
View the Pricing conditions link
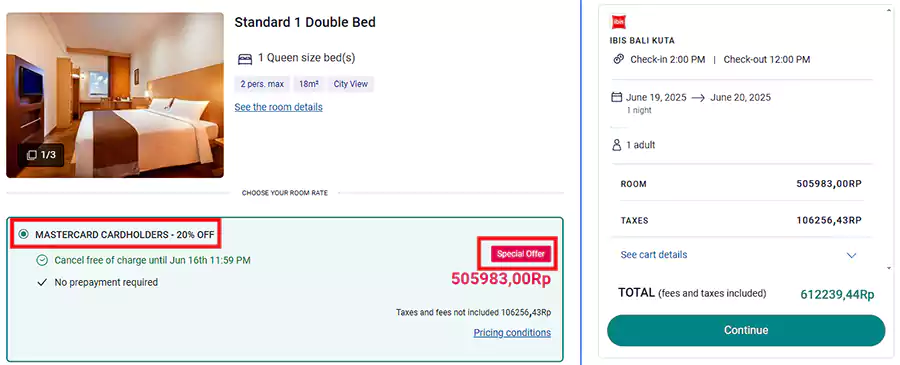click(x=512, y=332)
